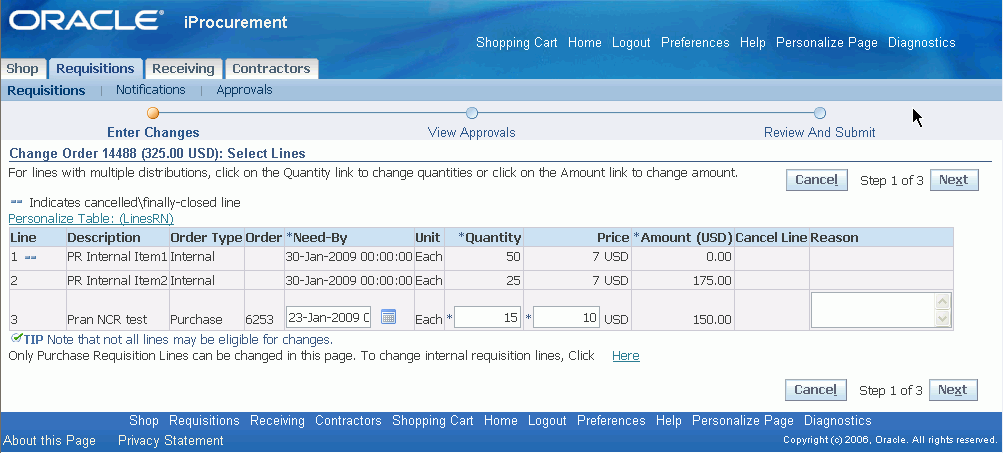Focus the Quantity field showing 15
1003x453 pixels.
click(x=487, y=317)
